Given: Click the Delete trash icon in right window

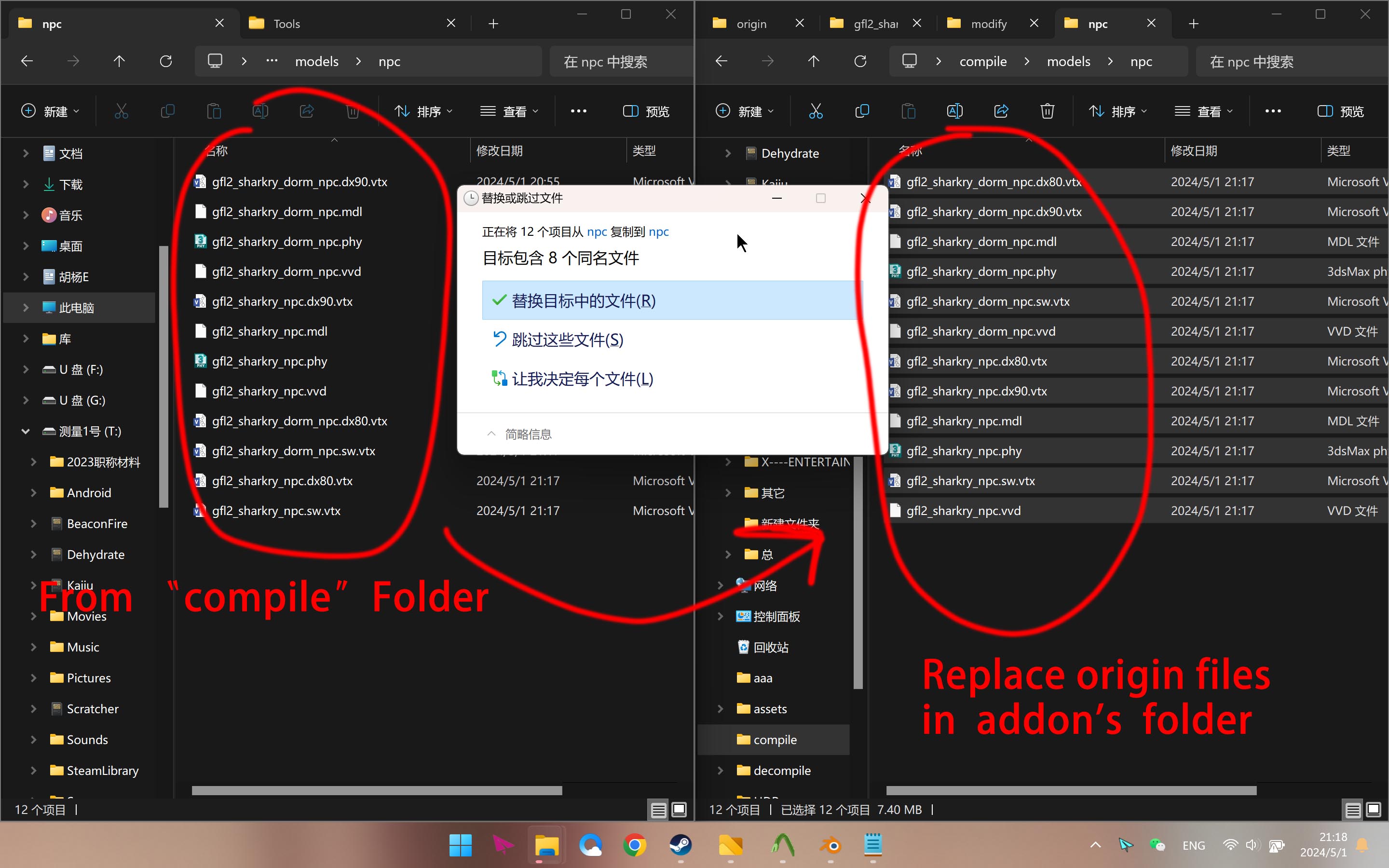Looking at the screenshot, I should tap(1047, 111).
